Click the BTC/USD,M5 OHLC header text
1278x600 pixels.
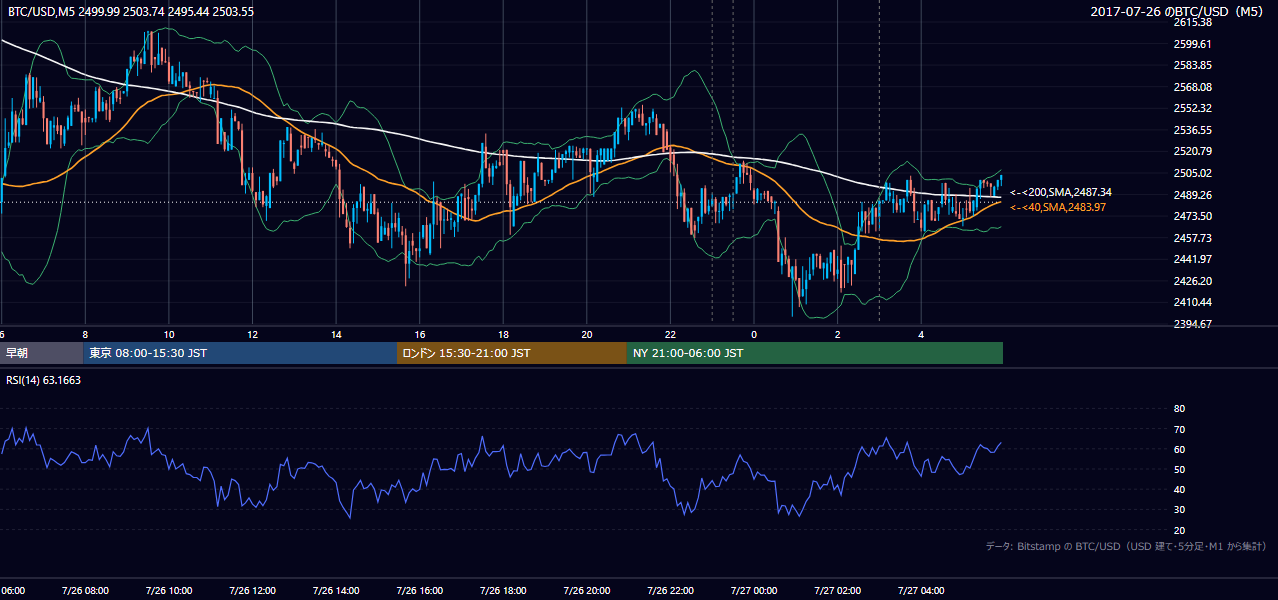tap(131, 11)
